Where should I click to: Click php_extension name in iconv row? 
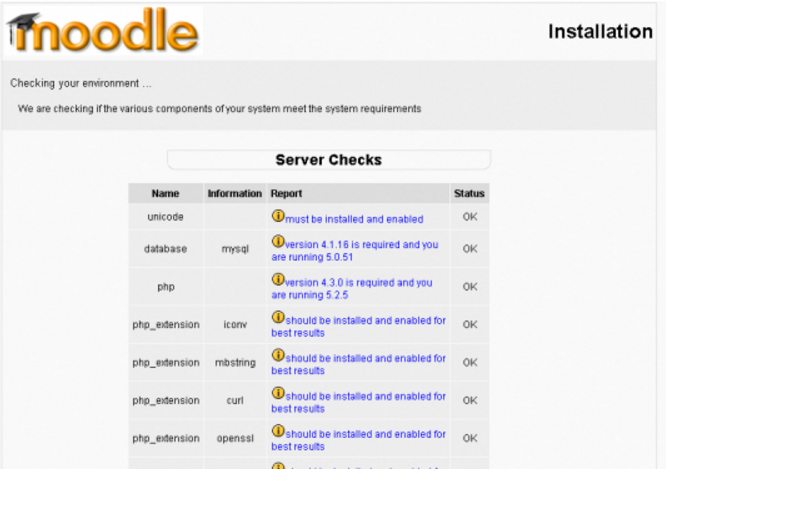[166, 325]
